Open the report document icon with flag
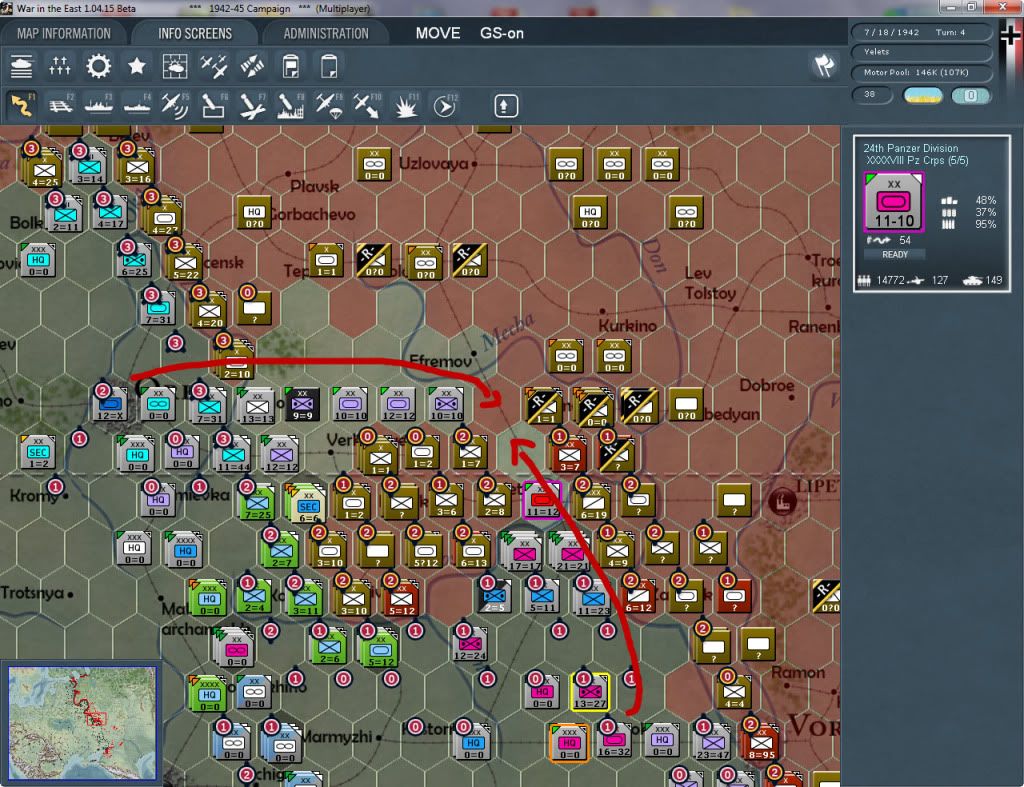Screen dimensions: 1024x787 click(x=291, y=67)
